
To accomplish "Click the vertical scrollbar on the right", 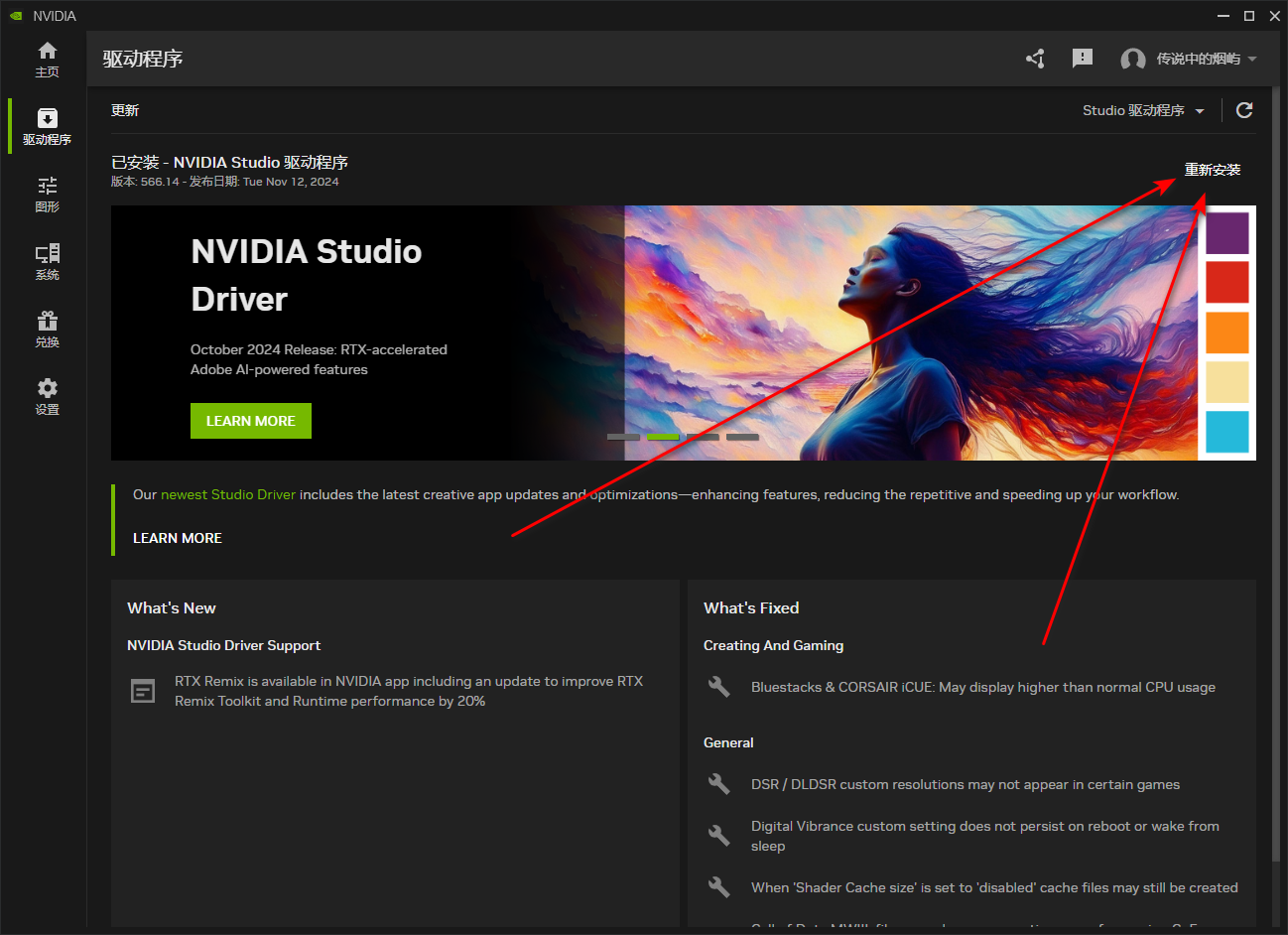I will coord(1276,476).
